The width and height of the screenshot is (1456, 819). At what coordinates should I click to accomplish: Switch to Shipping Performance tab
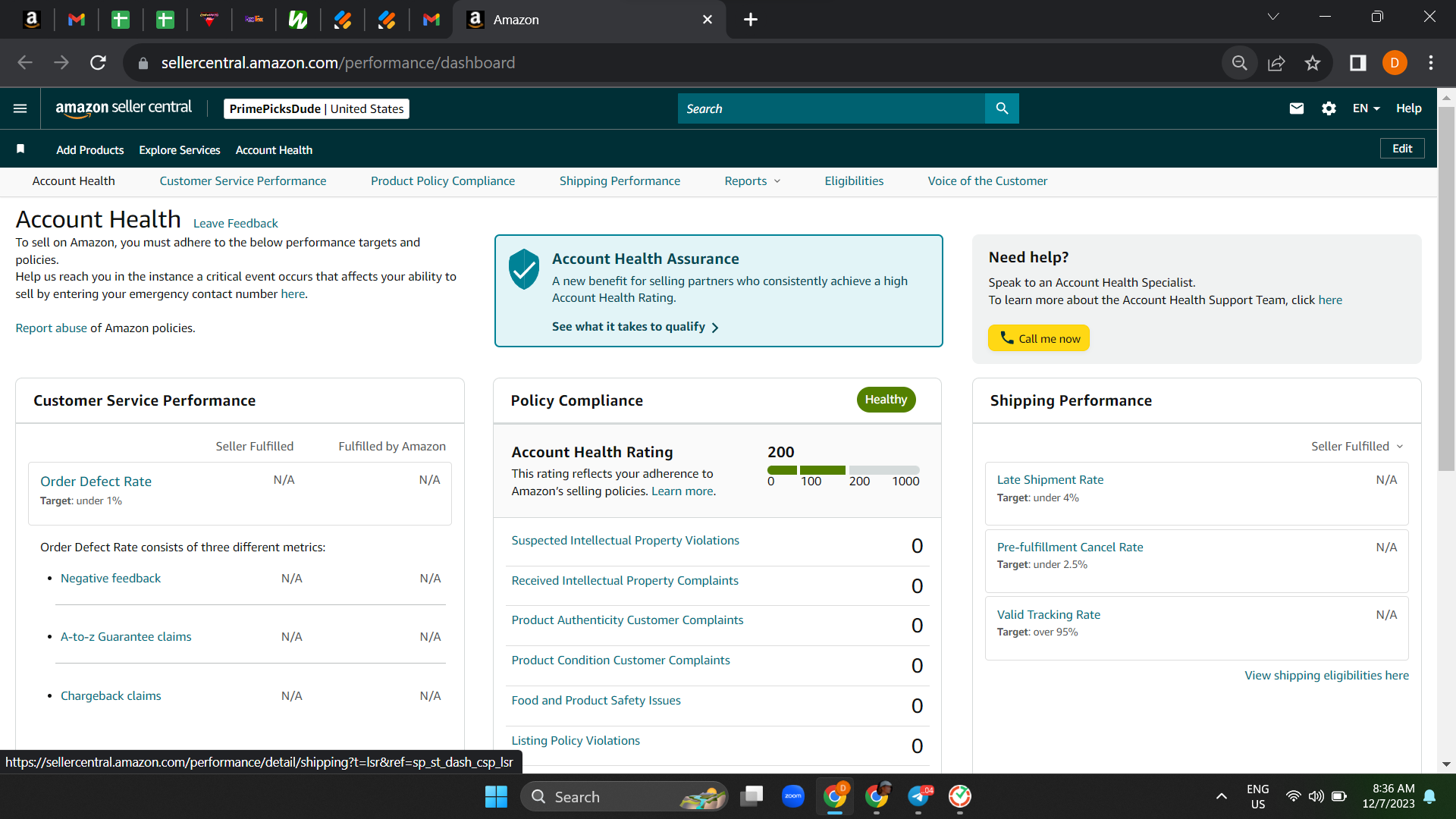tap(620, 181)
